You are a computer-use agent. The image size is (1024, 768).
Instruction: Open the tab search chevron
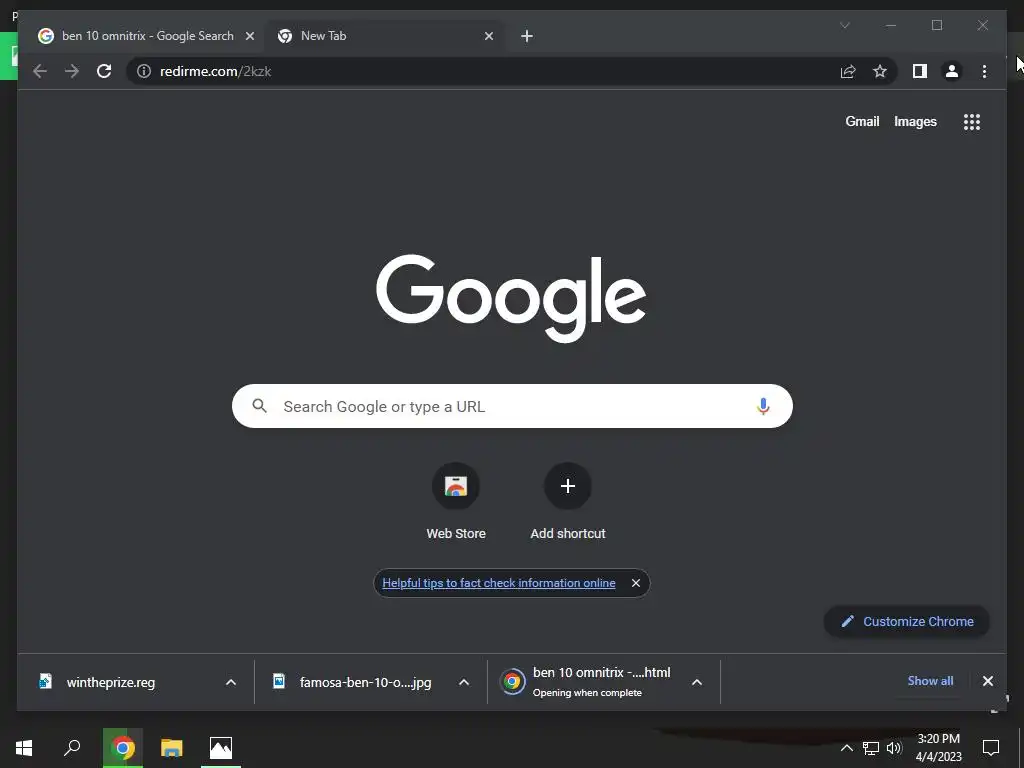tap(844, 25)
